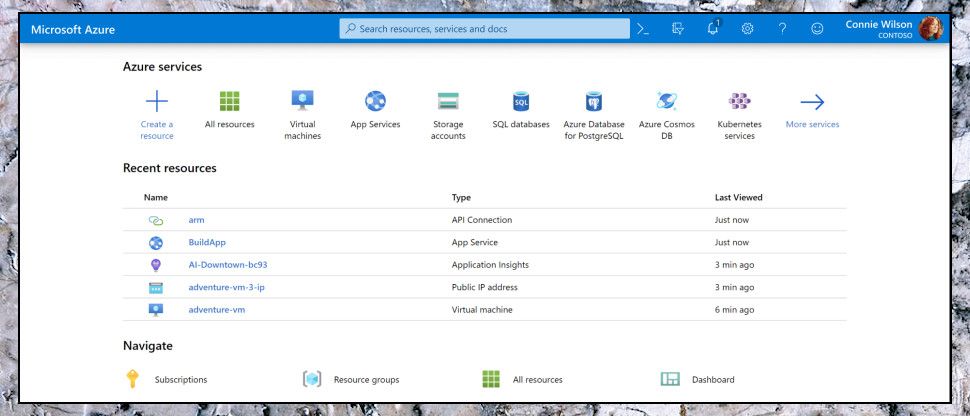Click the Microsoft Azure home title

73,29
